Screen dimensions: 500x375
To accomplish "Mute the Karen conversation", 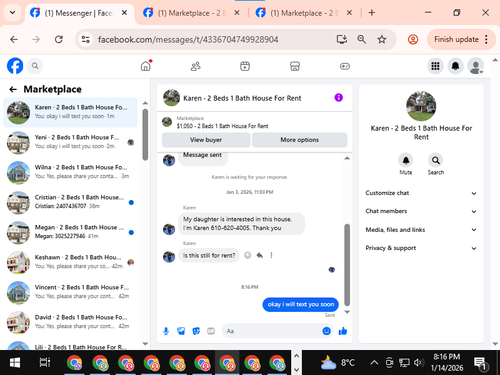I will (x=406, y=160).
